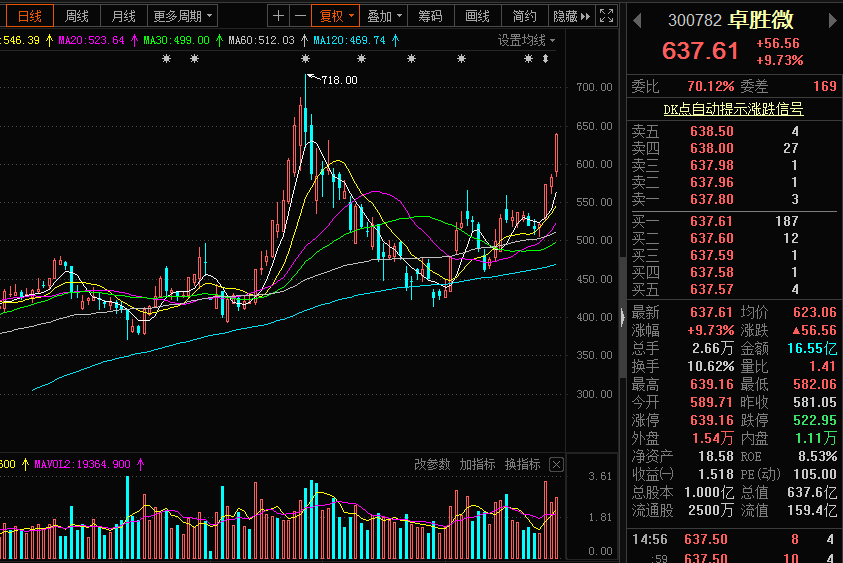Switch to 周线 weekly period tab
The image size is (843, 563).
(77, 16)
